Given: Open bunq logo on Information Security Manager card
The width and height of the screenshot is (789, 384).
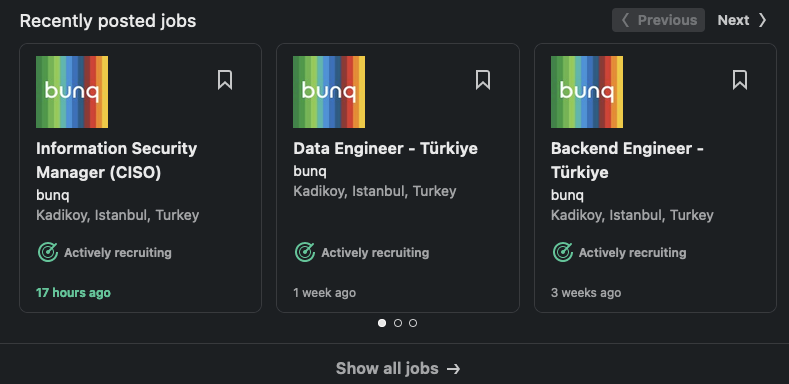Looking at the screenshot, I should (x=72, y=92).
